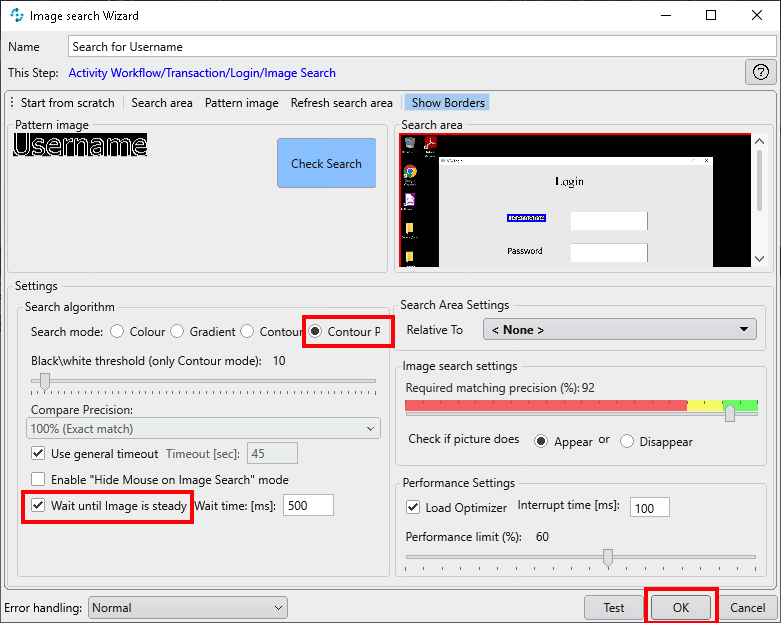This screenshot has width=781, height=623.
Task: Click Refresh search area in toolbar
Action: tap(341, 103)
